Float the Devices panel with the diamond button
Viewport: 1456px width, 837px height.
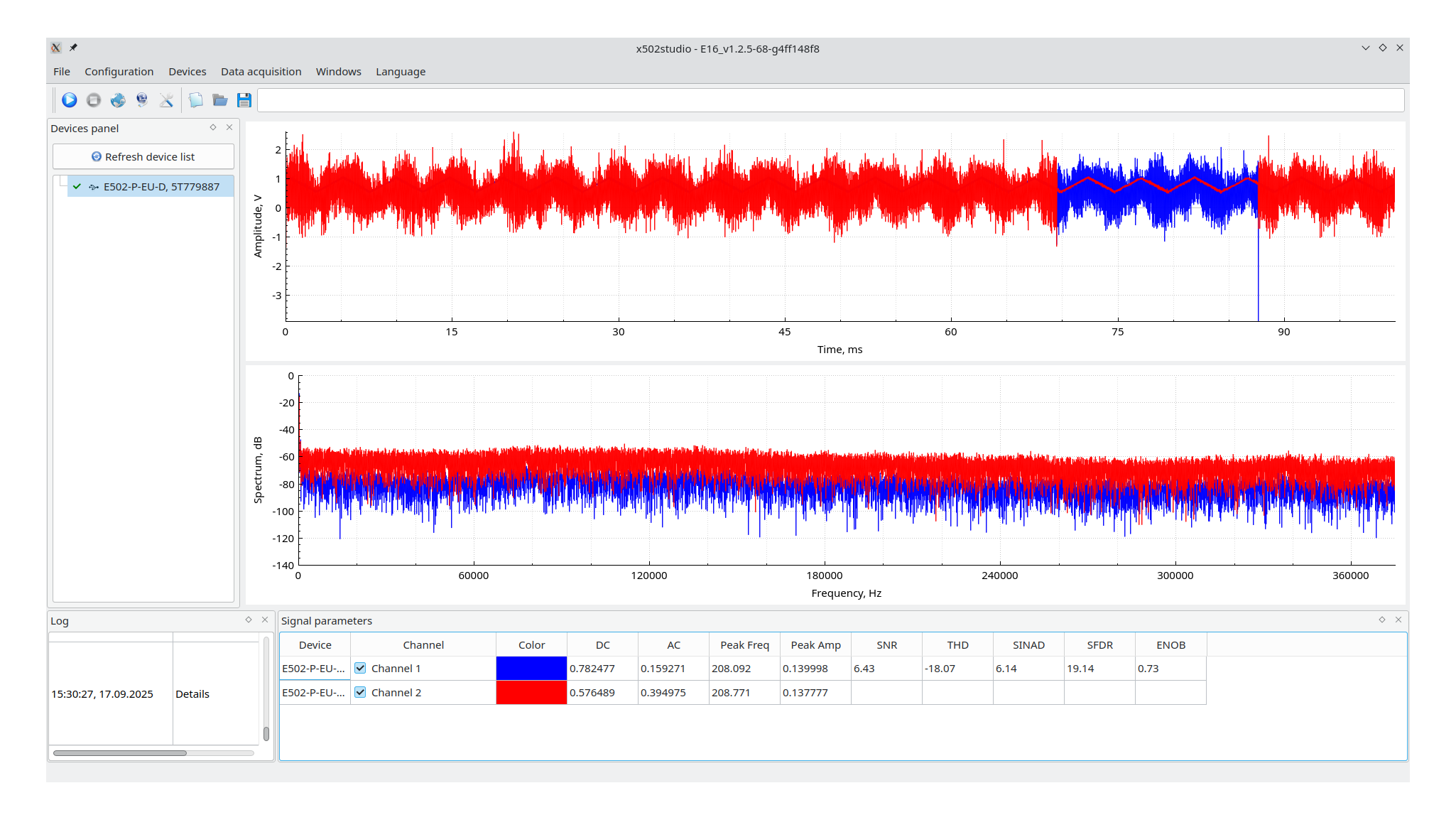tap(213, 127)
